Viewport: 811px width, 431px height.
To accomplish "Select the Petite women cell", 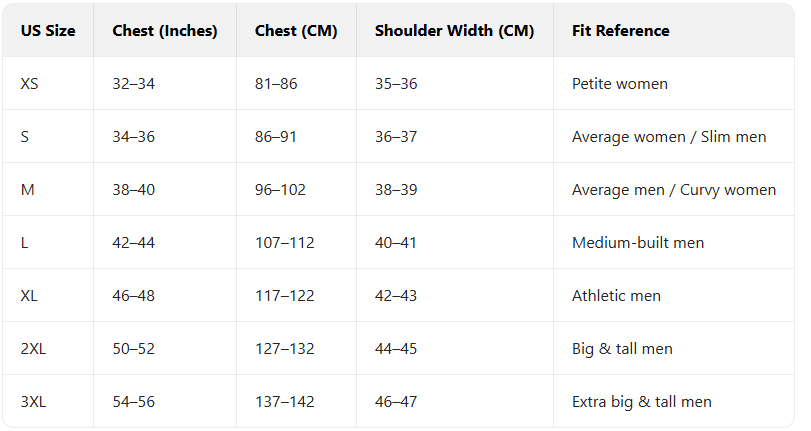I will pyautogui.click(x=620, y=84).
